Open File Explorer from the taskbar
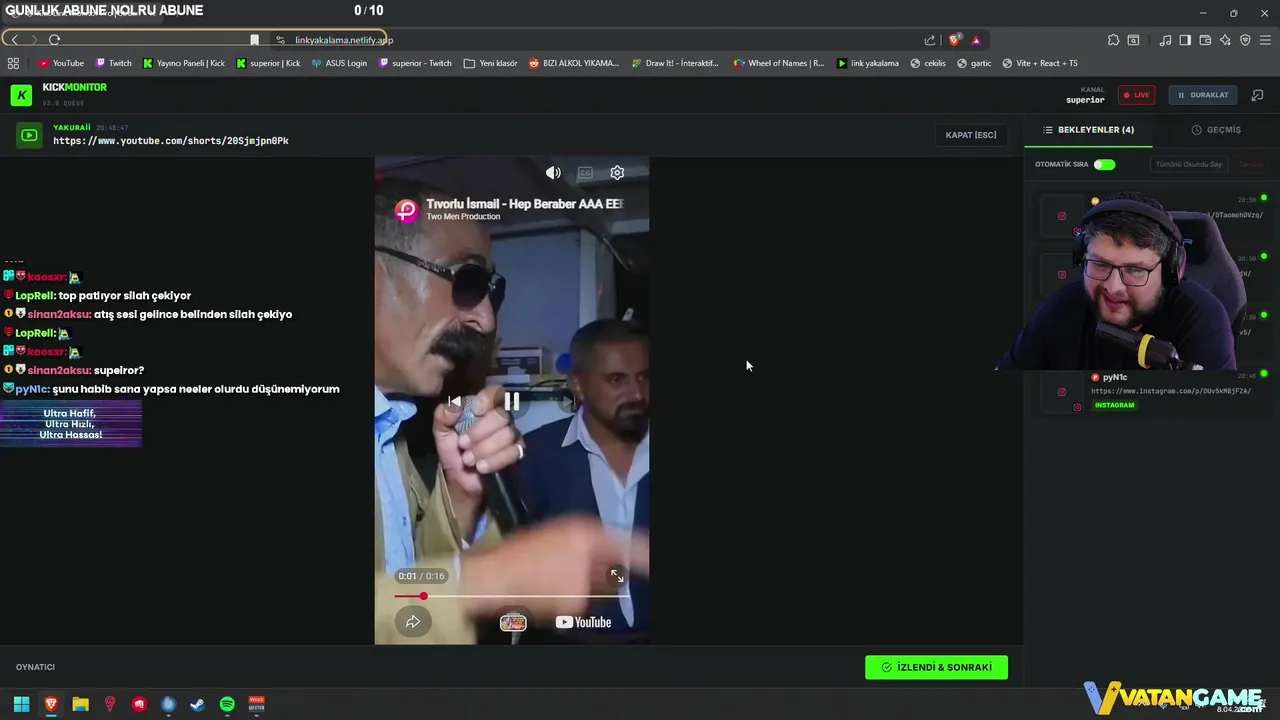Image resolution: width=1280 pixels, height=720 pixels. pos(80,704)
